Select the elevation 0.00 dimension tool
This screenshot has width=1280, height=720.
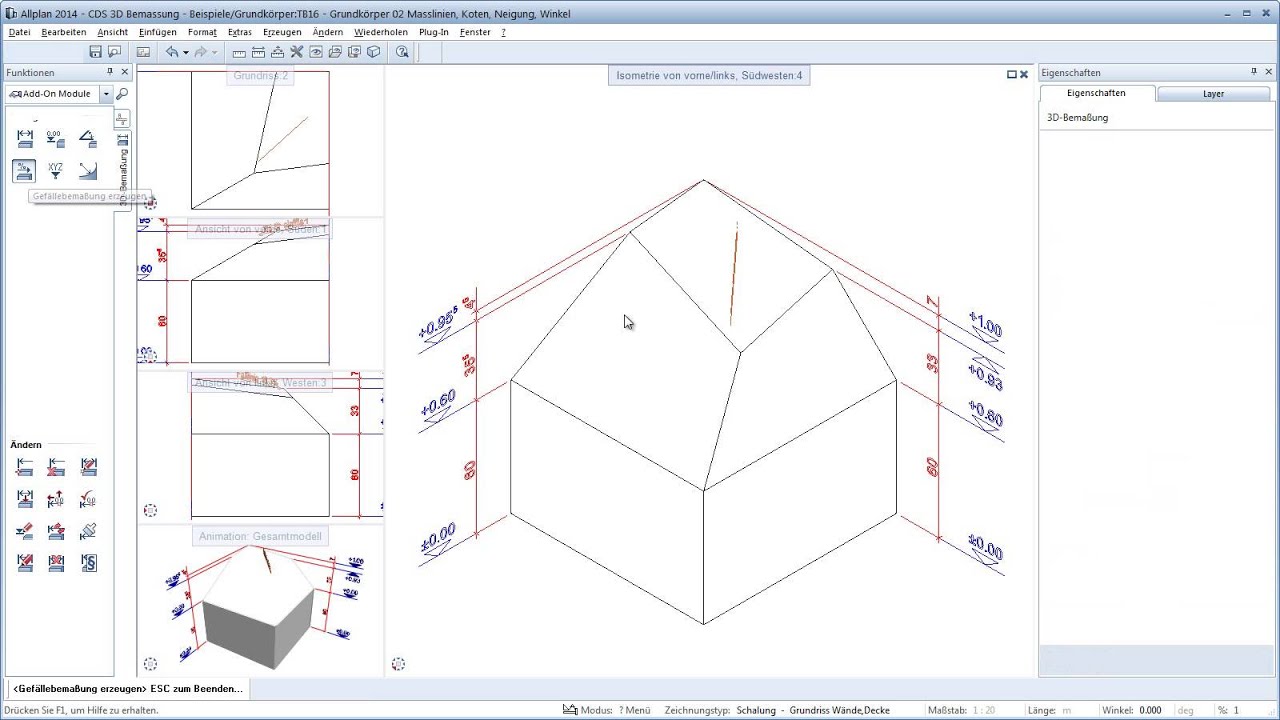point(56,139)
